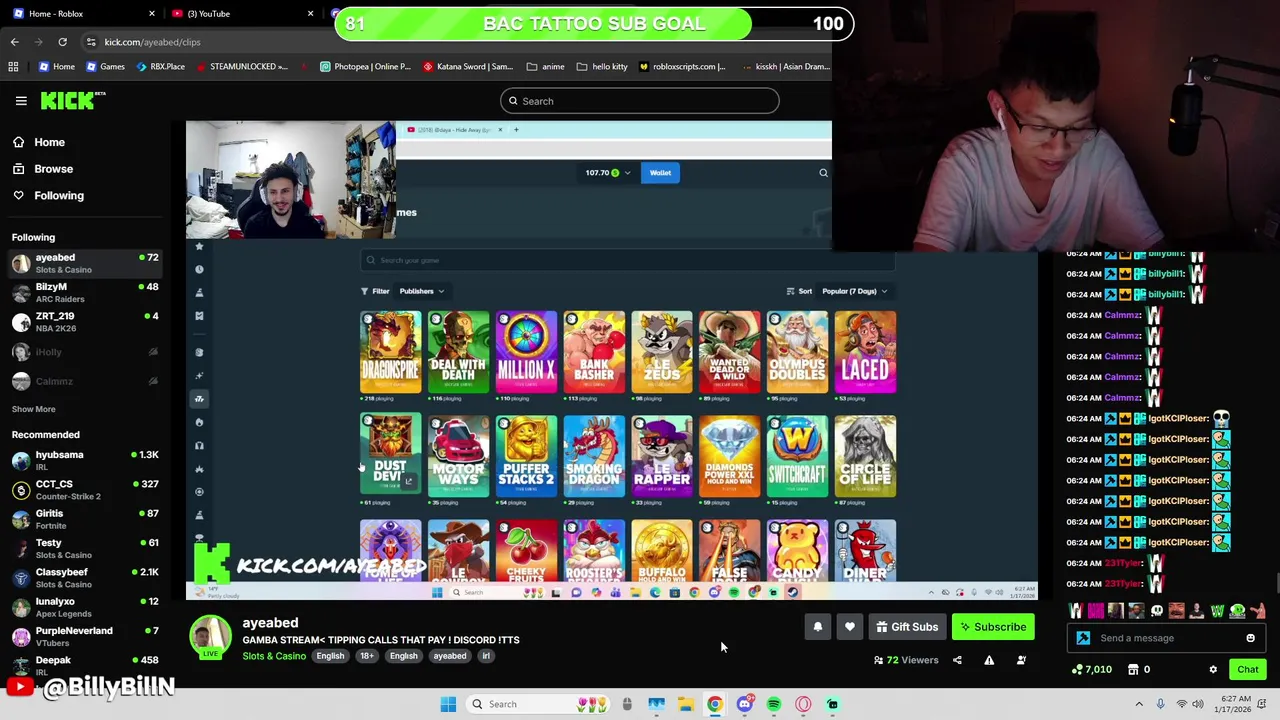This screenshot has width=1280, height=720.
Task: Open the STEAMUNLOCKED bookmark
Action: pos(242,67)
